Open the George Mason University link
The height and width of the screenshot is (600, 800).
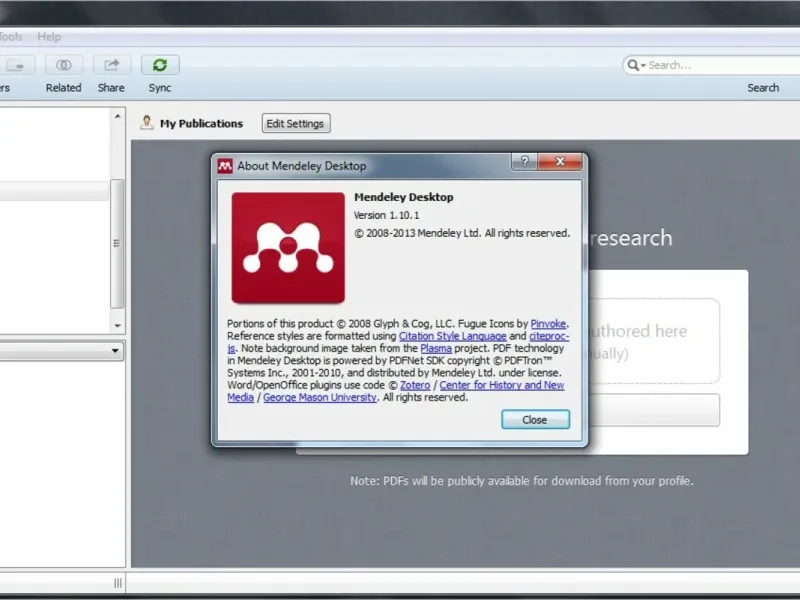(x=320, y=397)
